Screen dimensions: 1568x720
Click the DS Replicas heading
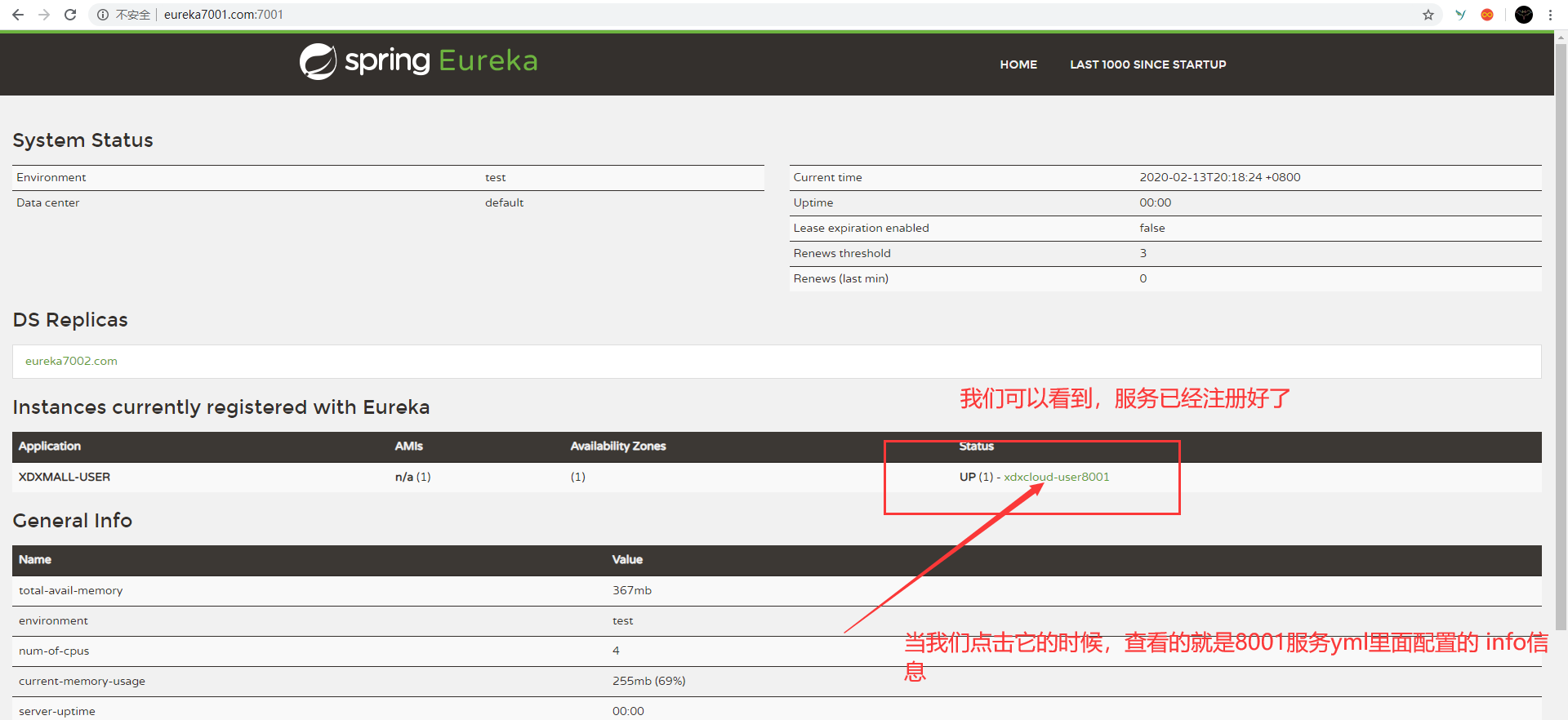[x=70, y=320]
